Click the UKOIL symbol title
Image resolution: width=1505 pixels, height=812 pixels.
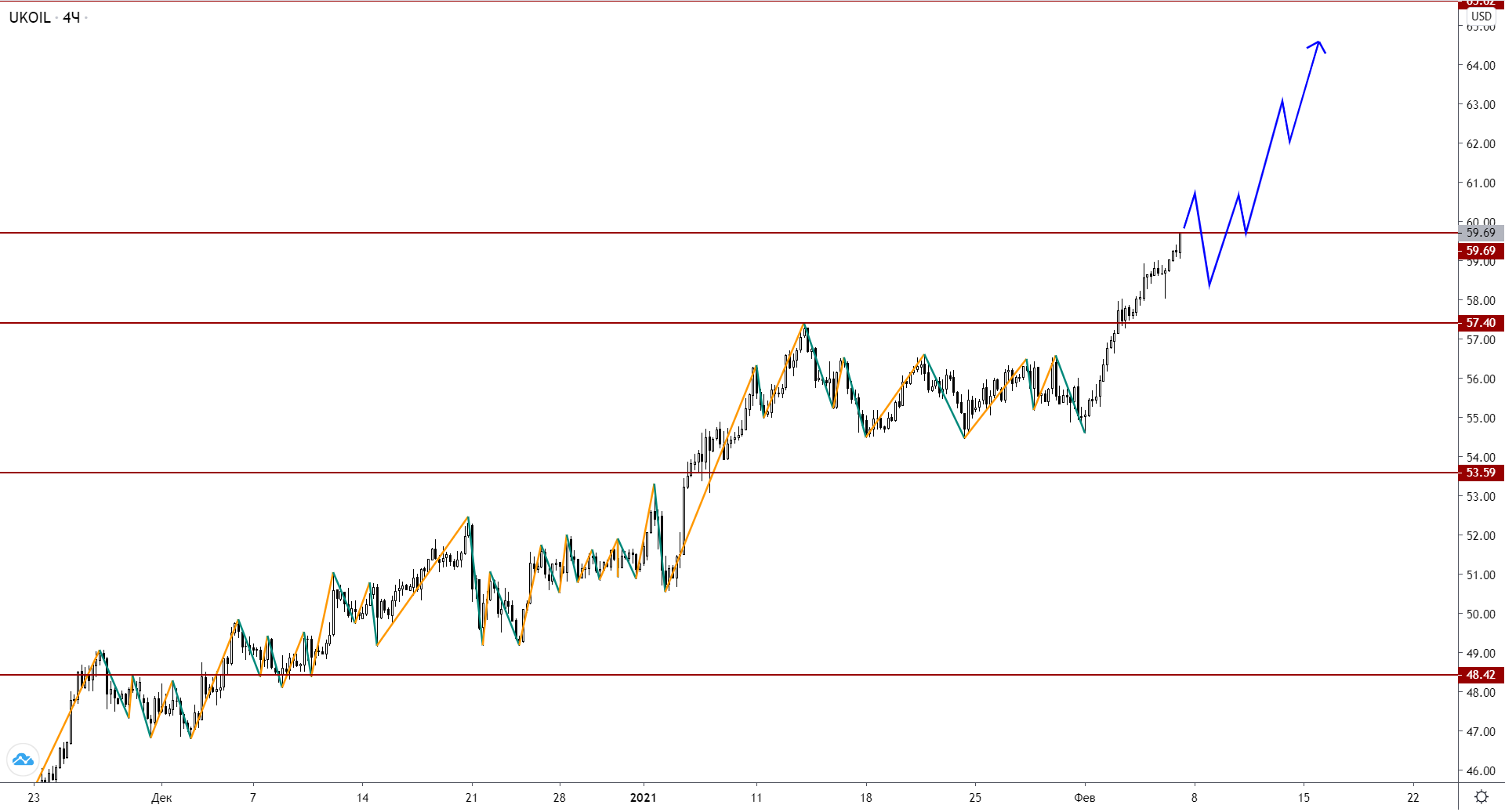tap(30, 17)
